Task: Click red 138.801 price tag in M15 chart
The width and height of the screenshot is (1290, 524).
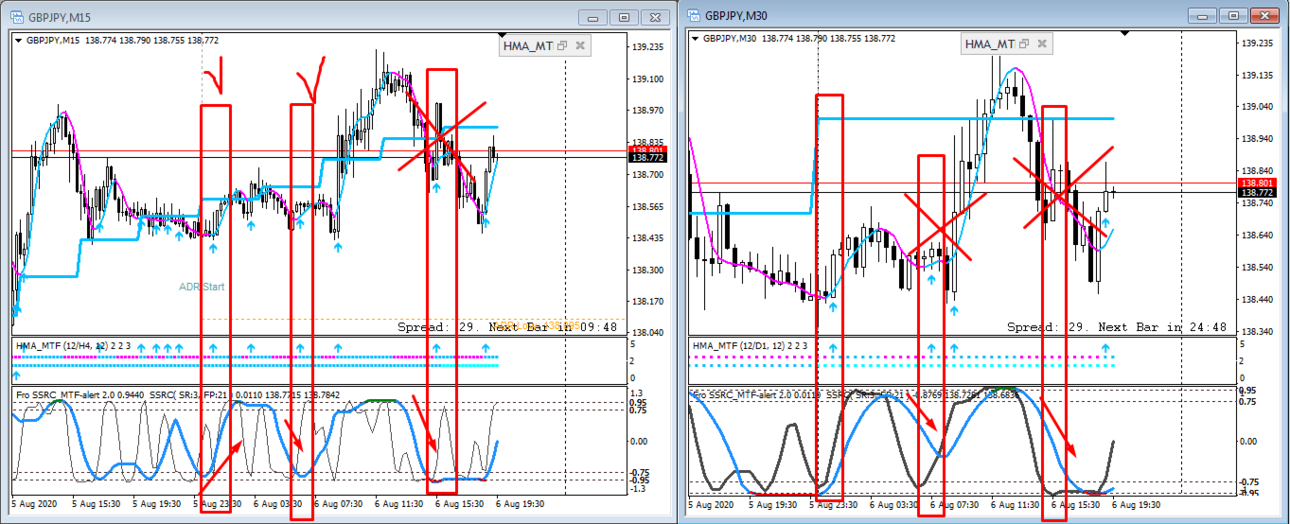Action: [x=649, y=148]
